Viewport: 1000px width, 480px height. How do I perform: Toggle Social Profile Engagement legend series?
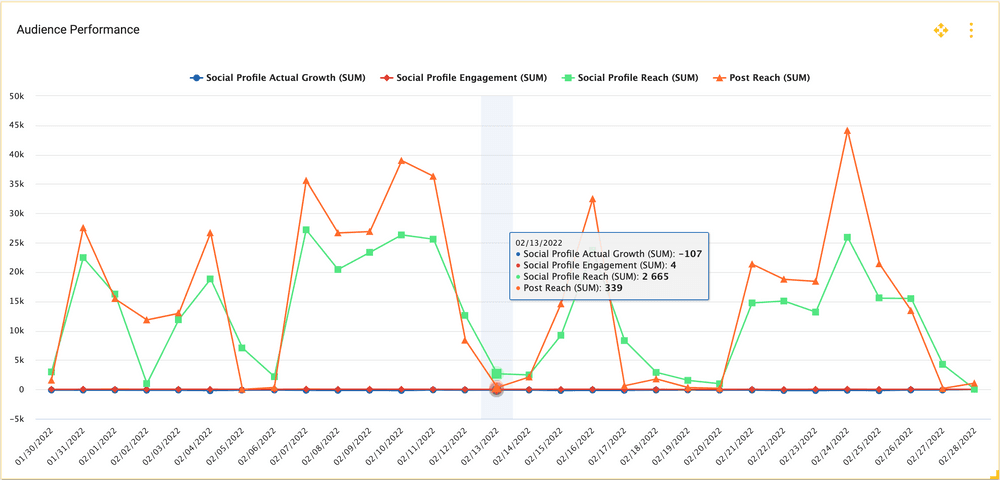pyautogui.click(x=463, y=77)
